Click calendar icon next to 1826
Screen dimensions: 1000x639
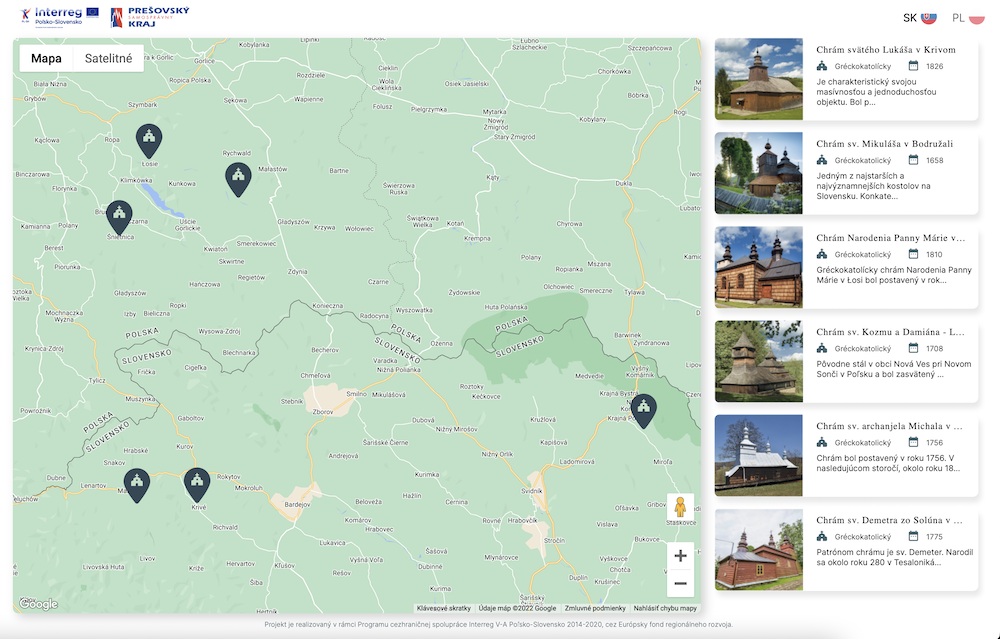pyautogui.click(x=913, y=66)
